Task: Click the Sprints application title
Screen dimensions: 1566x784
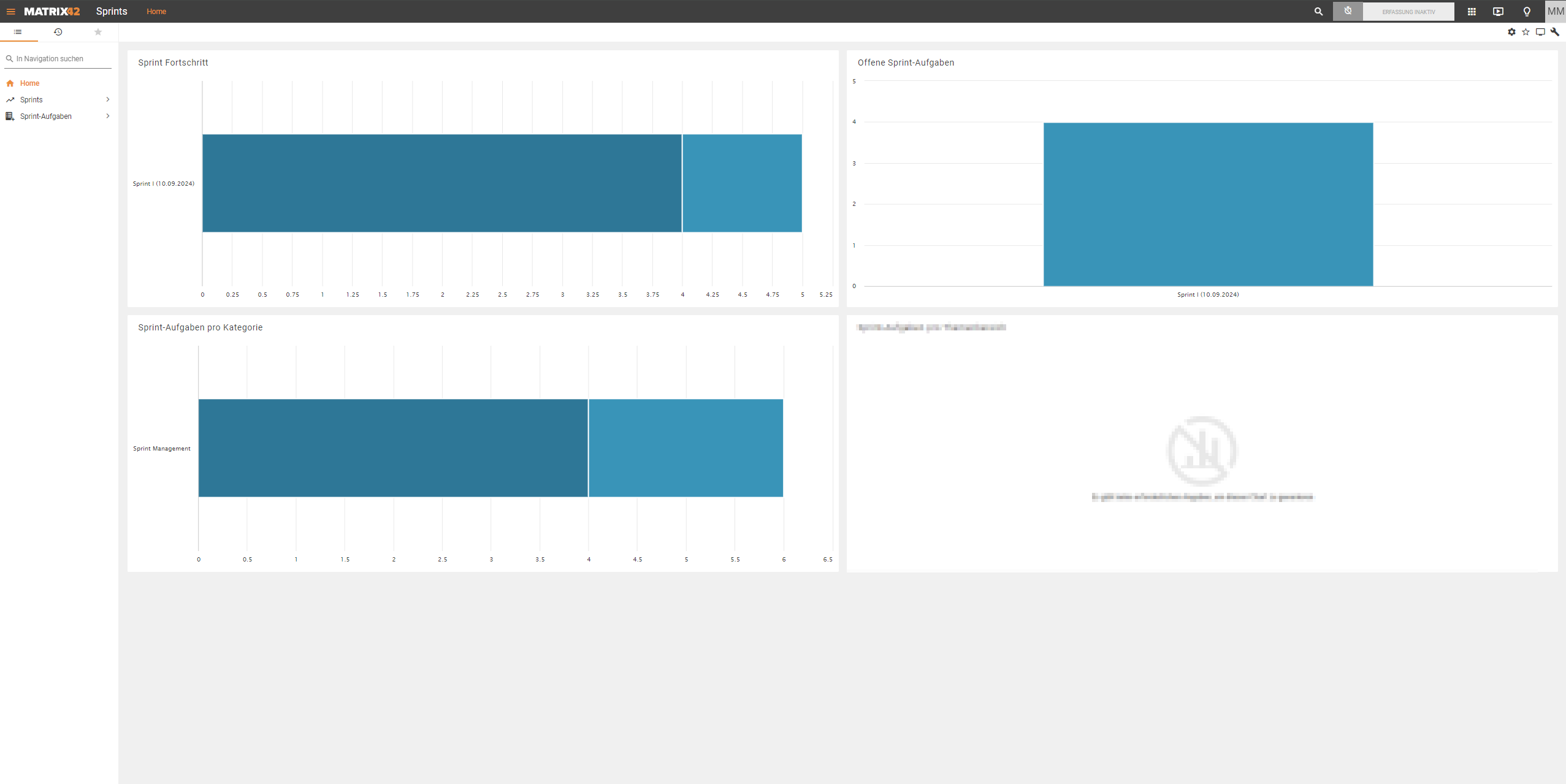Action: coord(112,11)
